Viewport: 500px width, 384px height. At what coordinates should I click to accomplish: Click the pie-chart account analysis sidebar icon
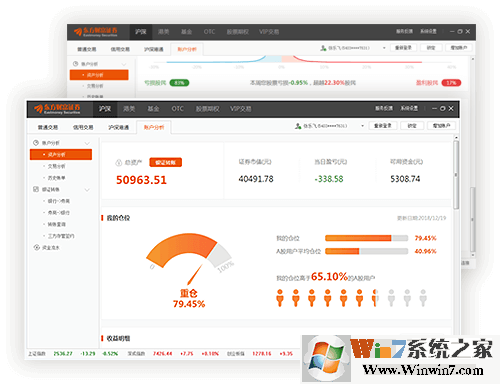point(36,143)
